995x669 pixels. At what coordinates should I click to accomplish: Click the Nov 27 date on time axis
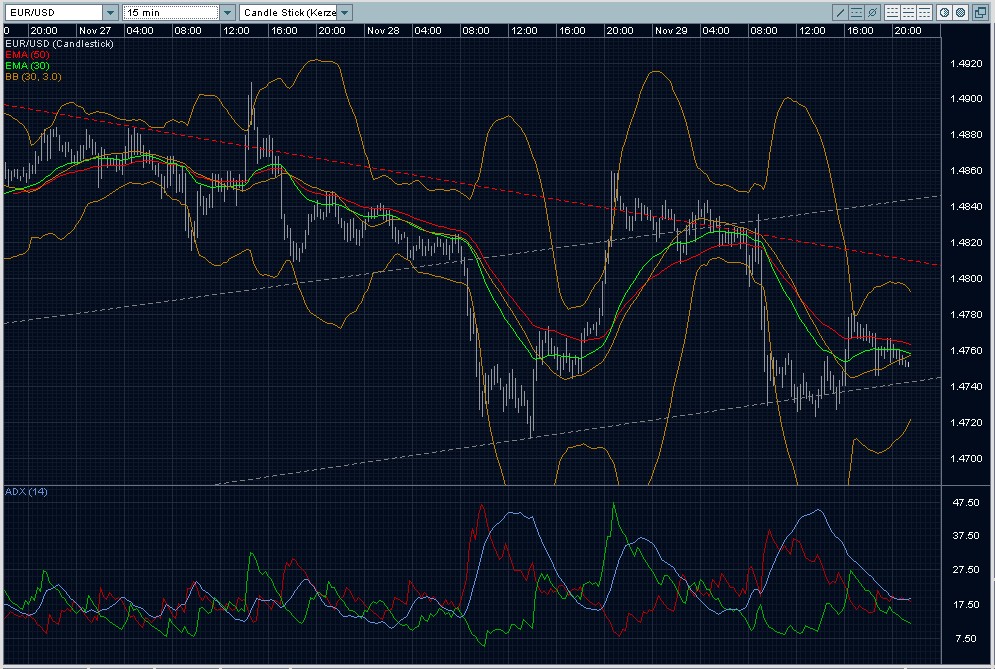[95, 30]
